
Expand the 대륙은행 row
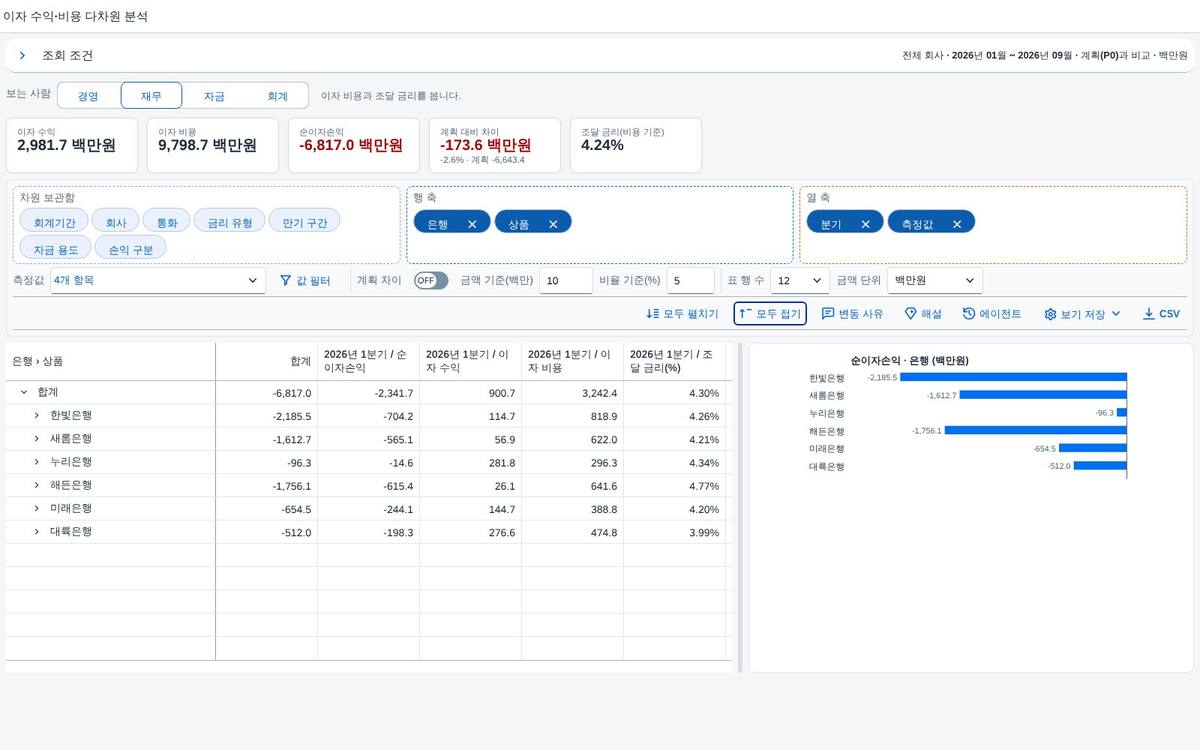point(36,532)
